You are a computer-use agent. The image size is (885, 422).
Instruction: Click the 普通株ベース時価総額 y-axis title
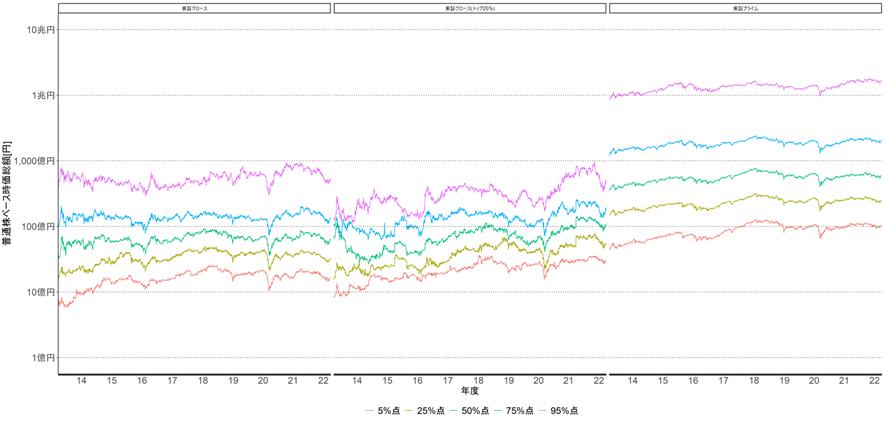coord(8,193)
